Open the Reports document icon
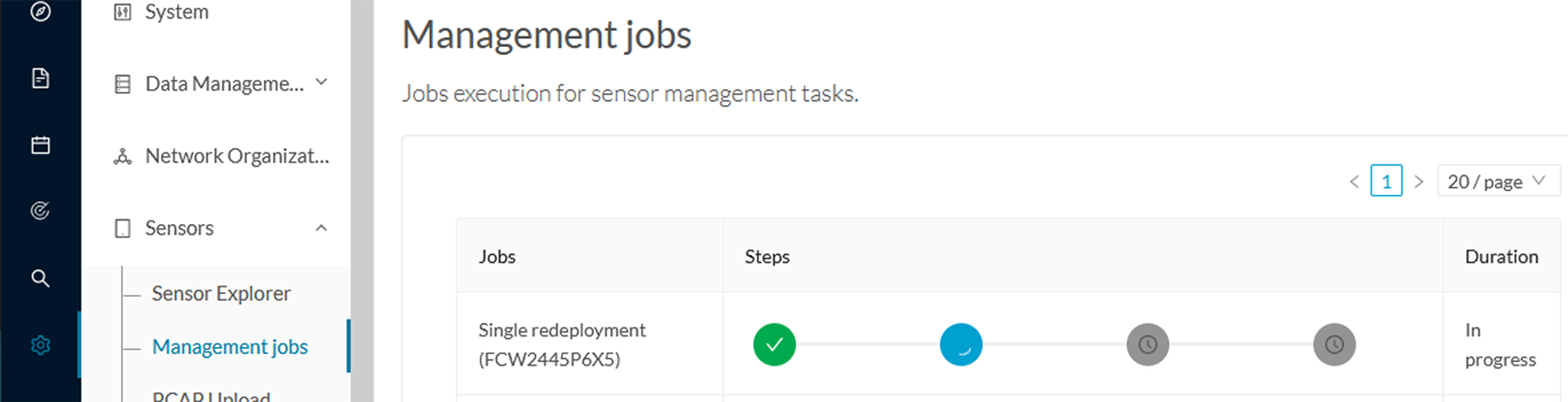The image size is (1568, 402). tap(41, 78)
